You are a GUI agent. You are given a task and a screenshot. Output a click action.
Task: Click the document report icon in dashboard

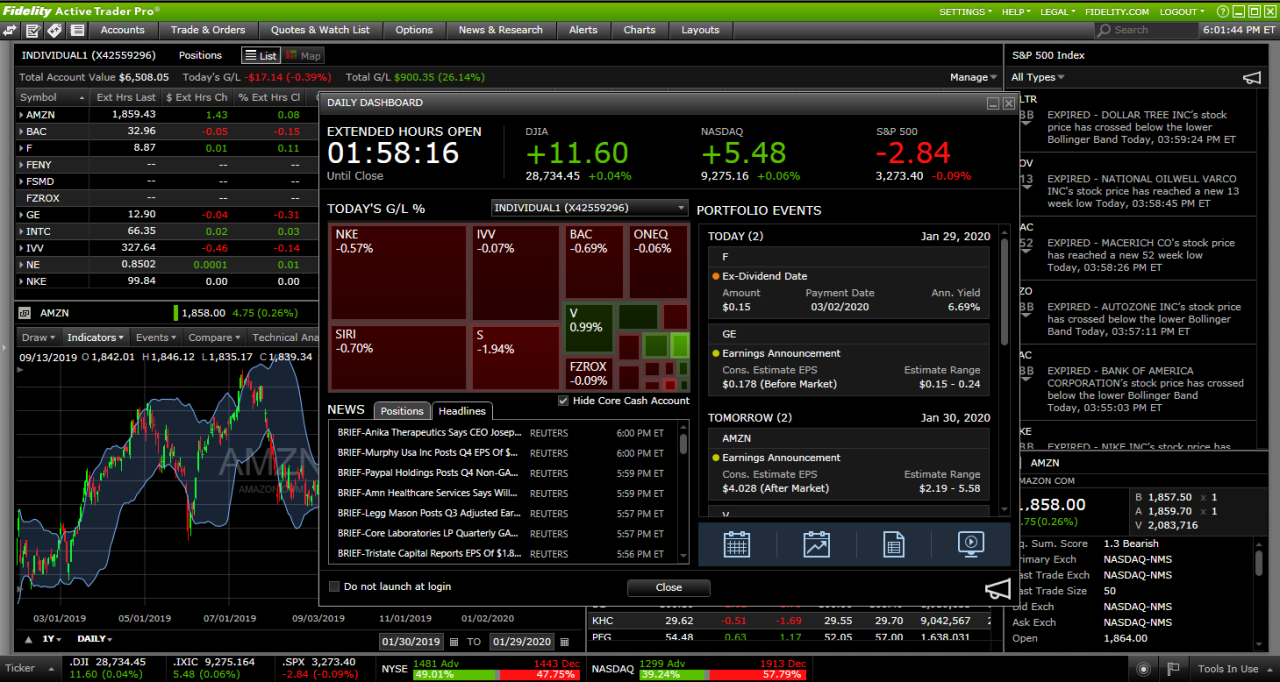tap(893, 544)
